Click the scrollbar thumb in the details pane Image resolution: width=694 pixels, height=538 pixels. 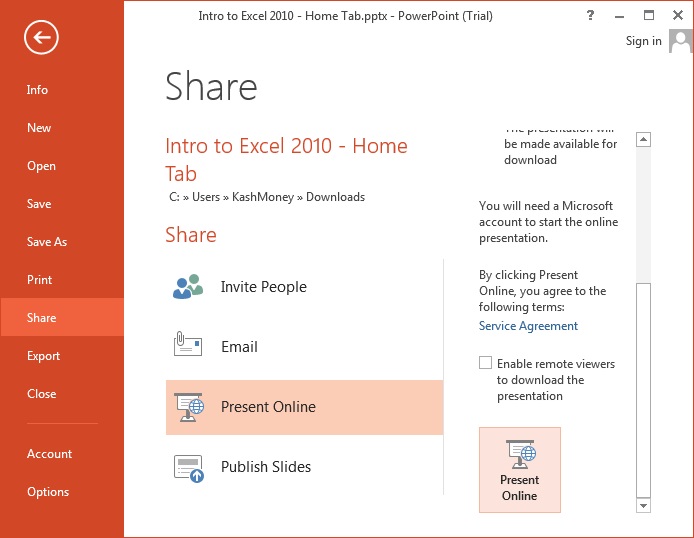click(643, 390)
